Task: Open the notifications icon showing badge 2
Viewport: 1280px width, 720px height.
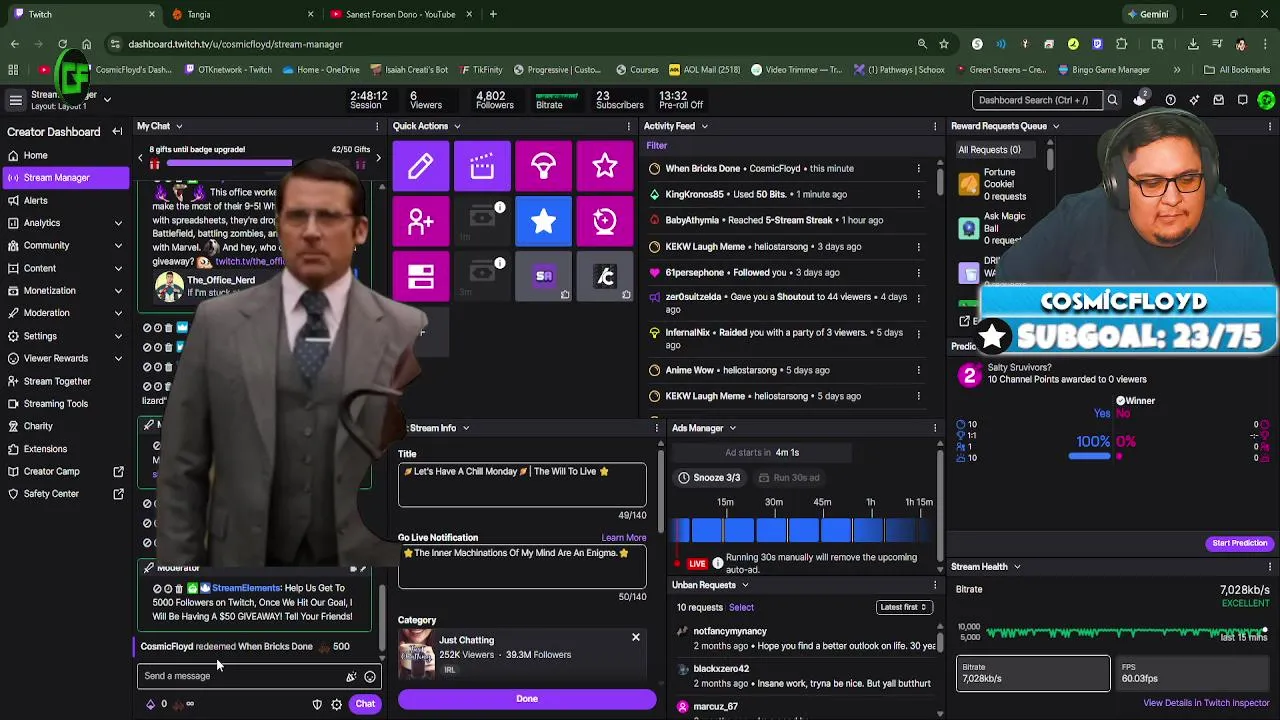Action: click(x=1140, y=100)
